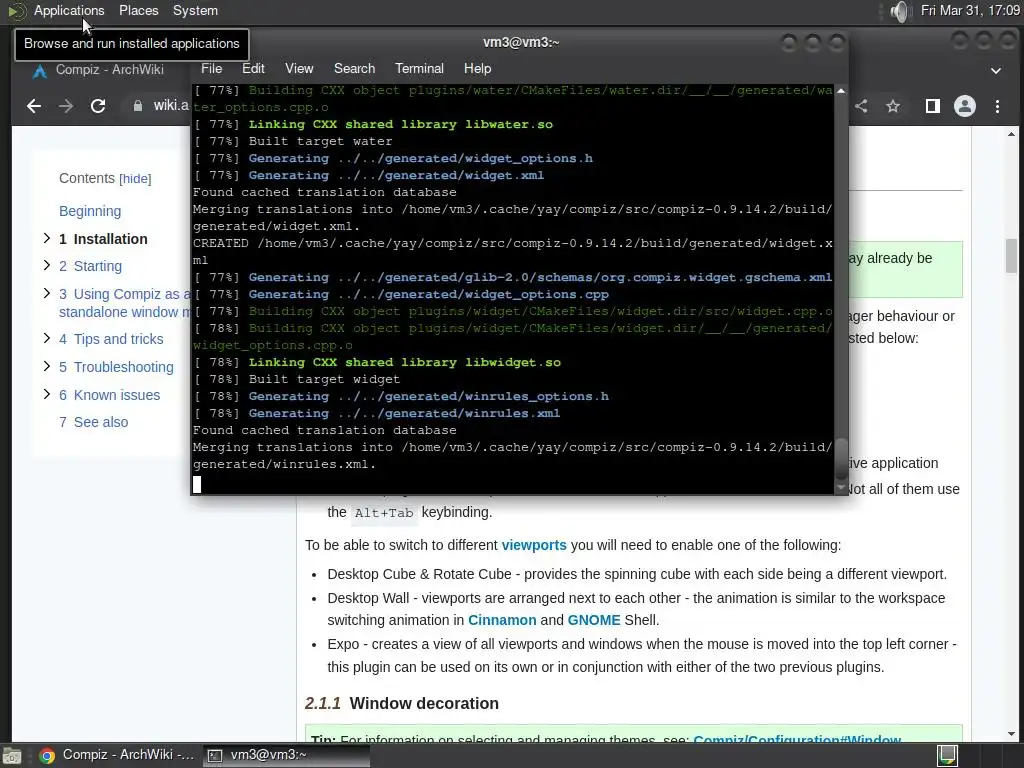
Task: Open Starting link in contents
Action: click(90, 266)
